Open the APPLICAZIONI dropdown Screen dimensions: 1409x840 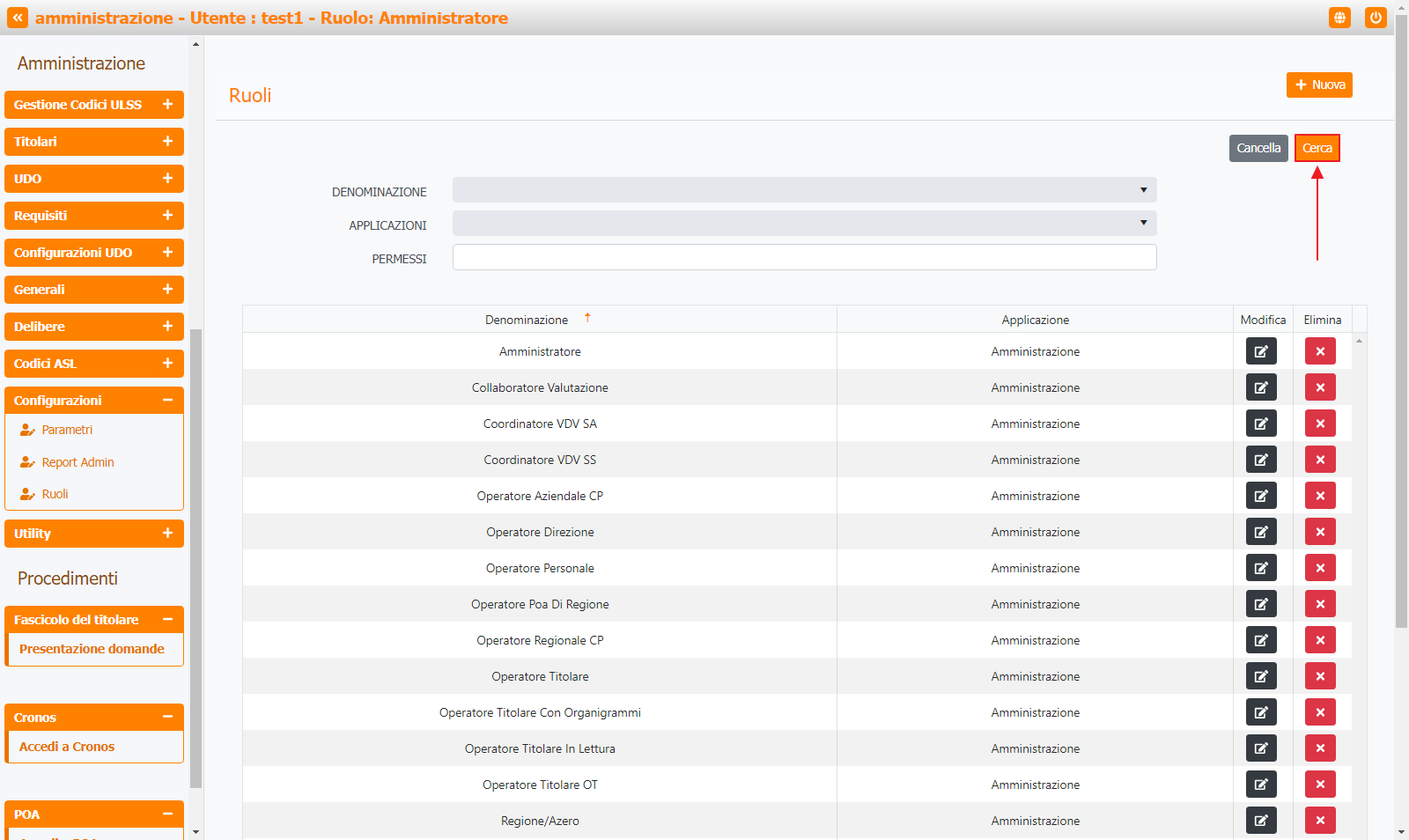click(x=804, y=224)
